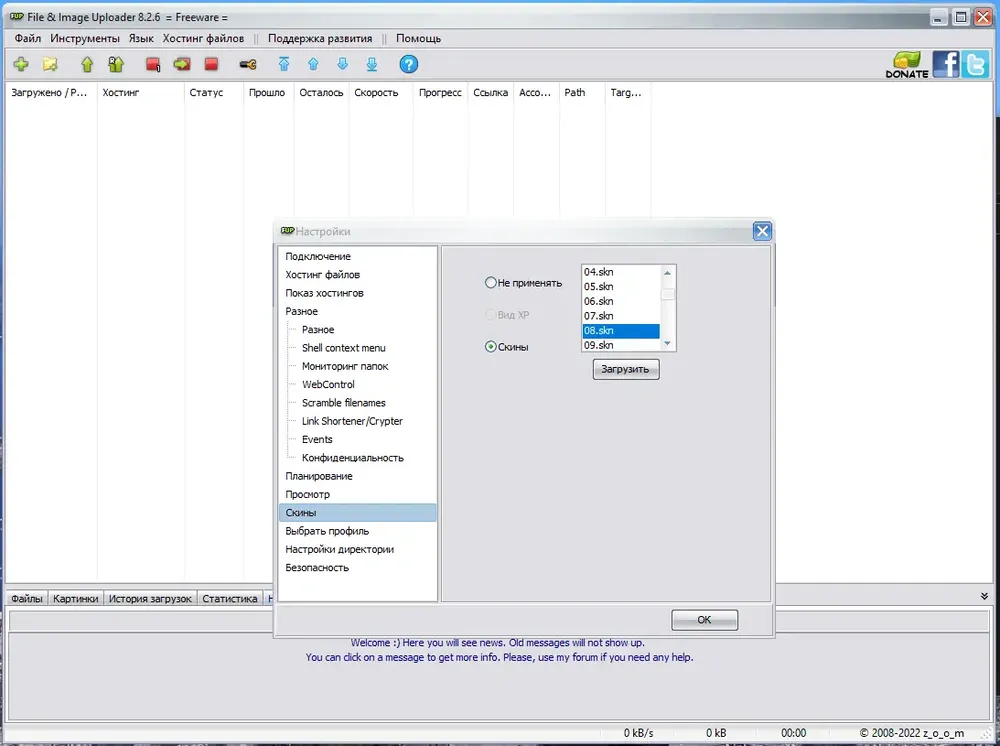Screen dimensions: 1000x746
Task: Click skin list scroll up arrow
Action: pos(667,272)
